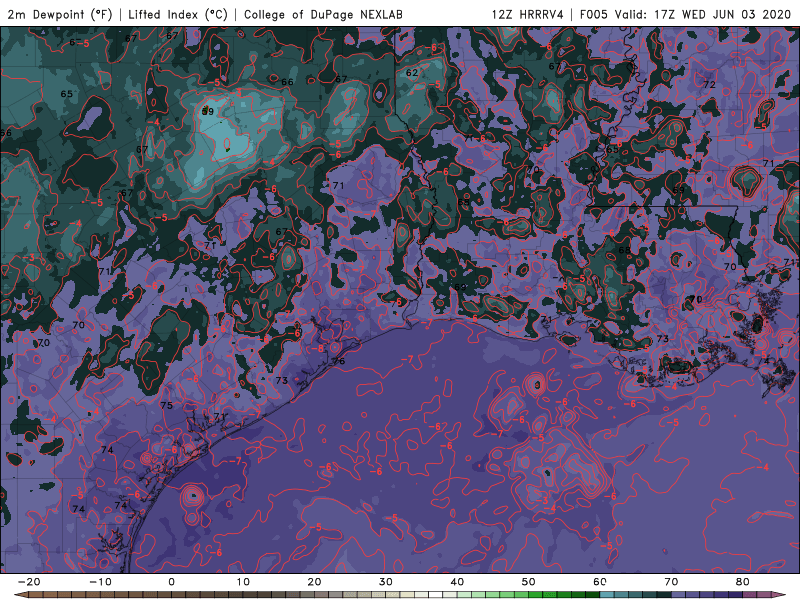Click the 75 dewpoint reading on the map
Viewport: 800px width, 600px height.
coord(166,406)
